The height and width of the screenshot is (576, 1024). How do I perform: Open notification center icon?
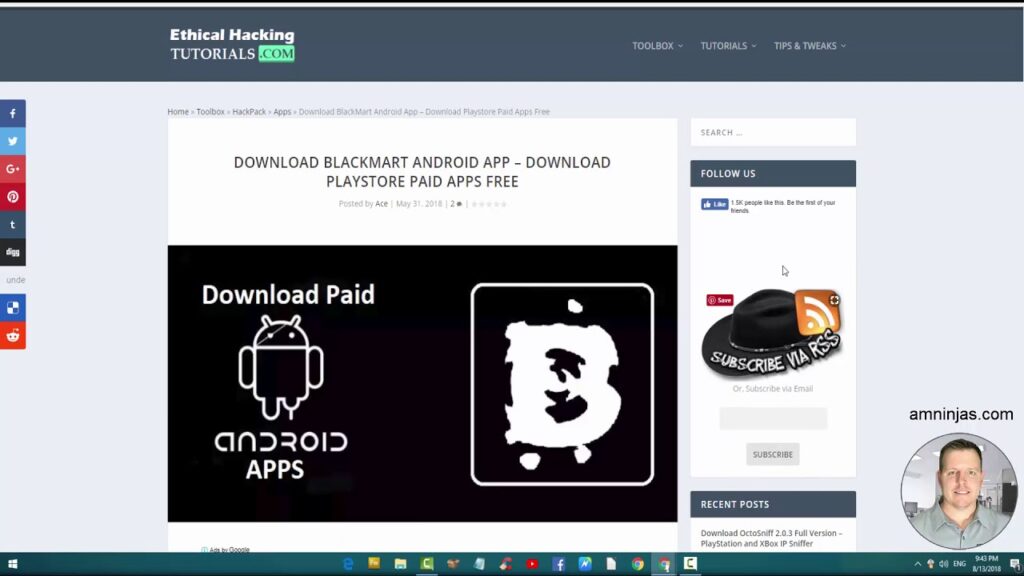tap(1016, 564)
